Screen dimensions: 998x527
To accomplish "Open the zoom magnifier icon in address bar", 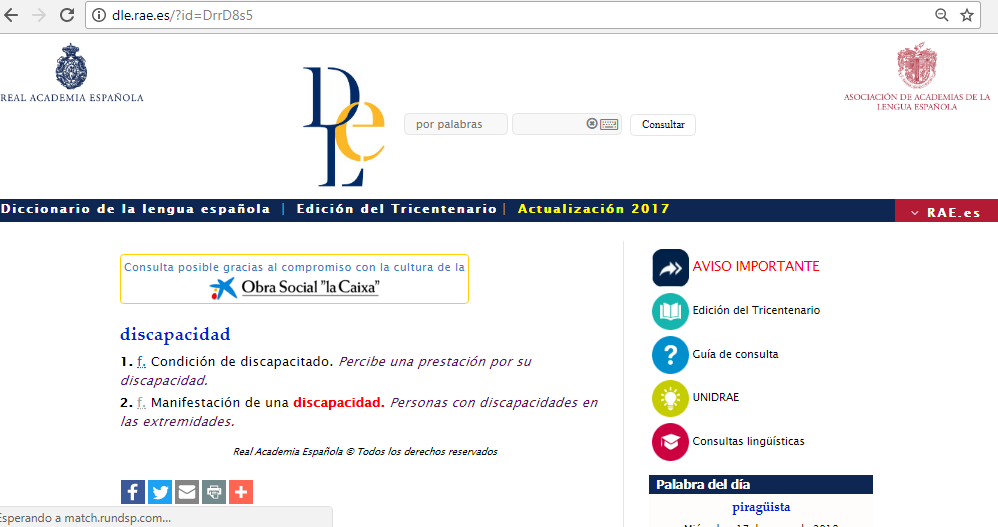I will [x=941, y=15].
